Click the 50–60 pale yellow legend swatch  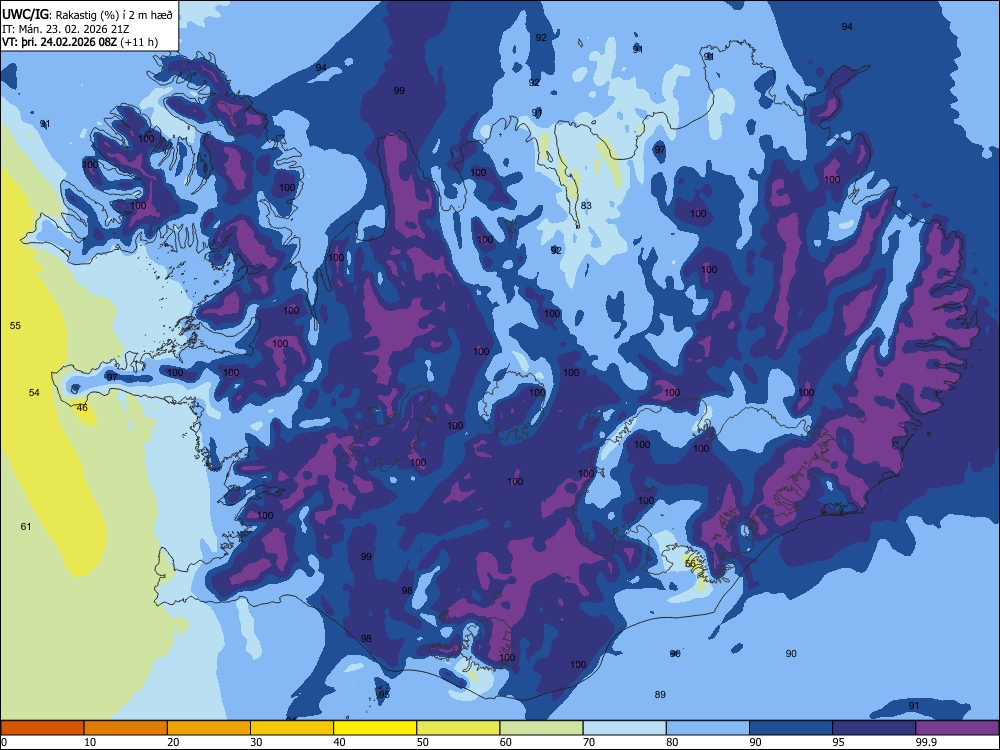click(459, 728)
